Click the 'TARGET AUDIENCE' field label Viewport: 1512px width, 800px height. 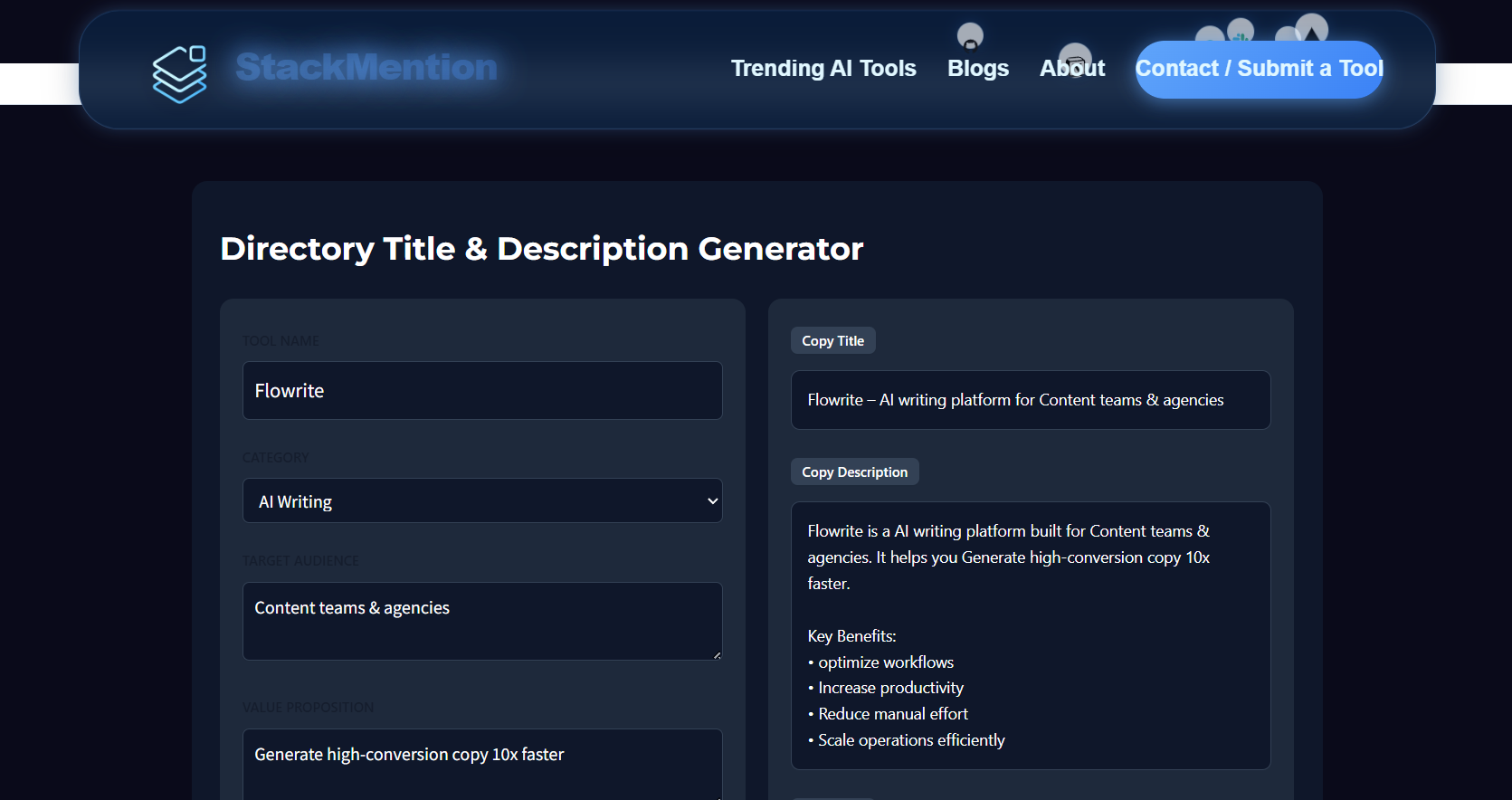(300, 561)
